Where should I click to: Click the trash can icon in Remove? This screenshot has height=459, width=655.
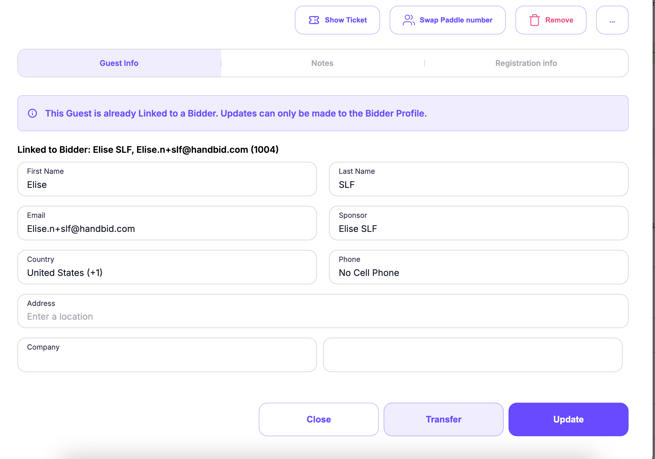(x=534, y=20)
